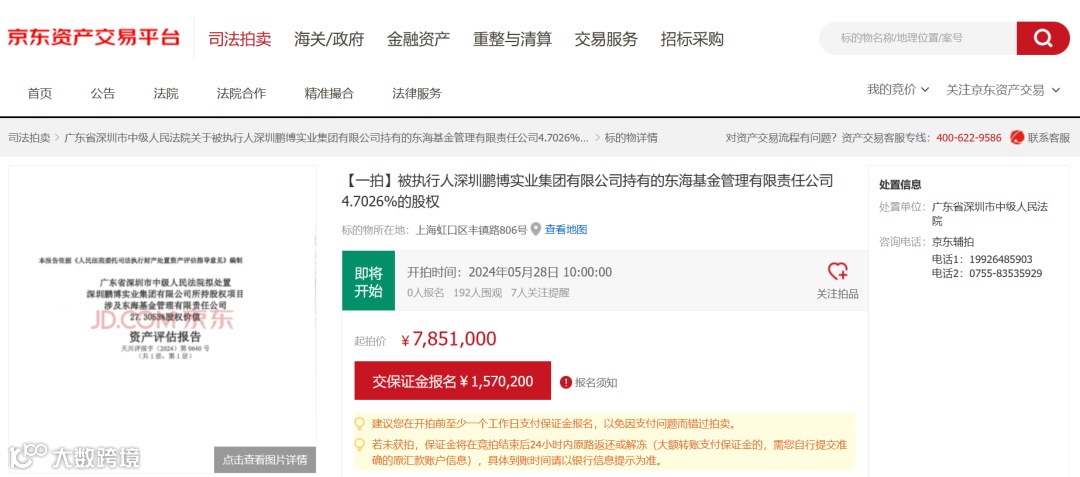Viewport: 1080px width, 477px height.
Task: Open the 司法拍卖 tab
Action: (240, 39)
